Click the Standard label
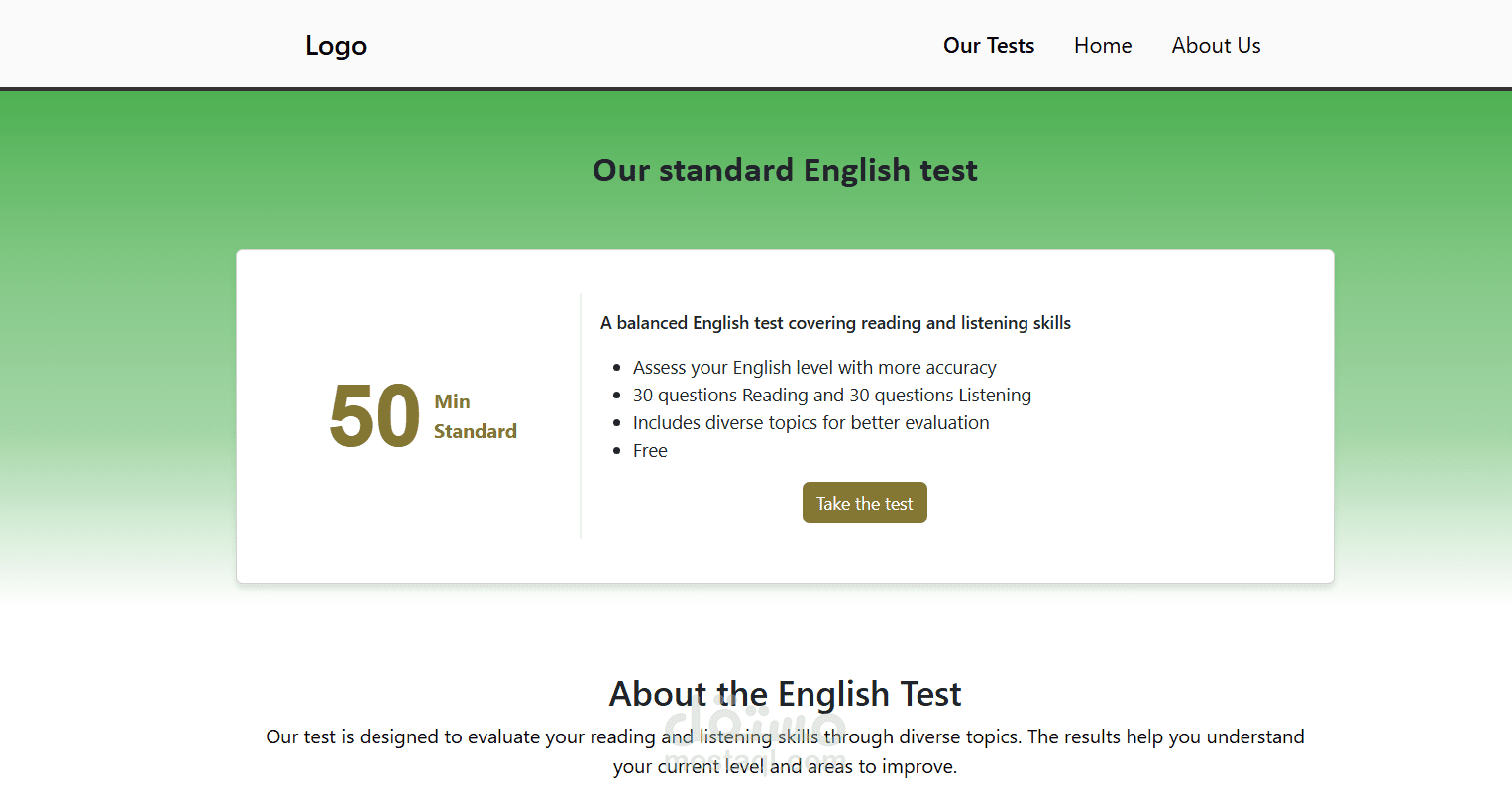 click(x=476, y=431)
